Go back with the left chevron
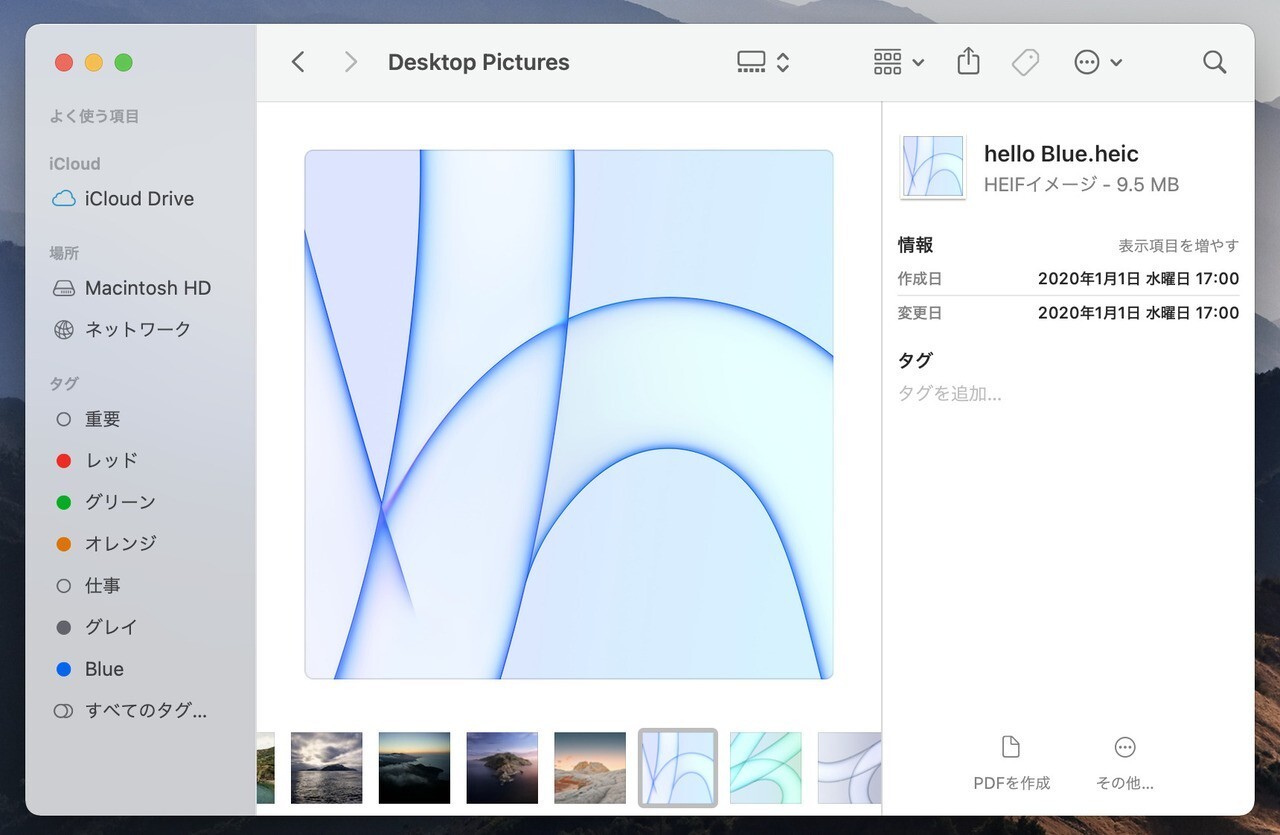Image resolution: width=1280 pixels, height=835 pixels. tap(297, 62)
